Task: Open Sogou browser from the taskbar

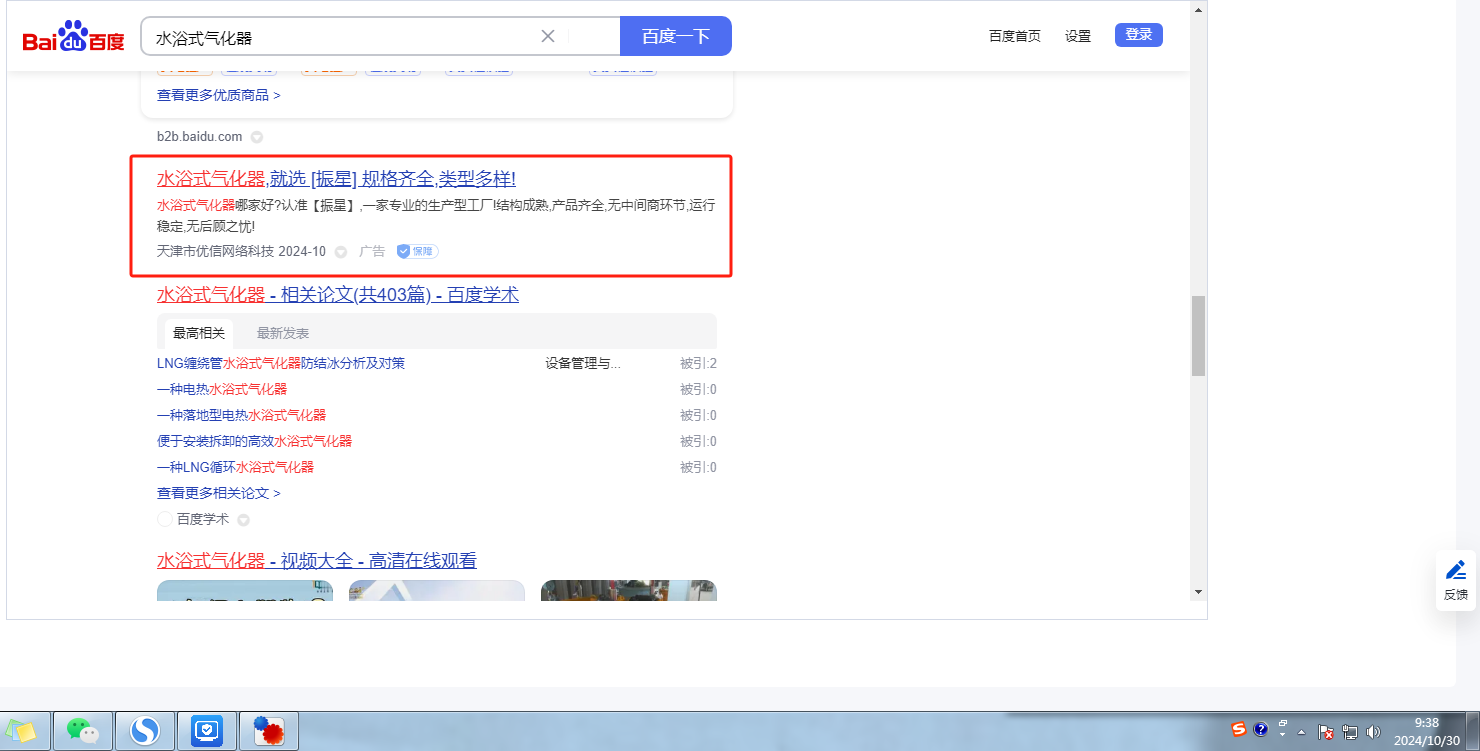Action: [x=145, y=732]
